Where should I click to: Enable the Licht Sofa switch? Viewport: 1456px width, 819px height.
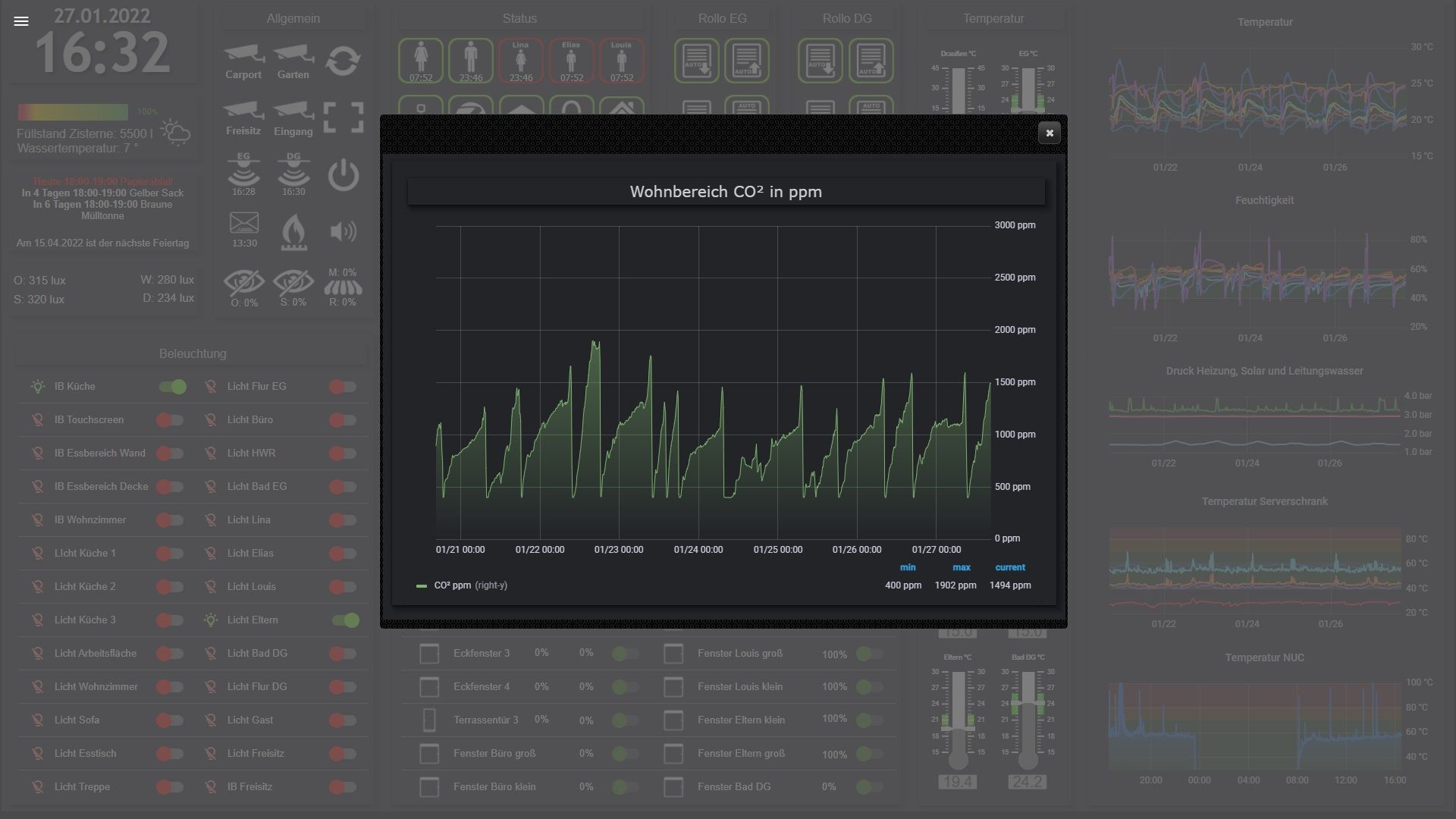(170, 720)
